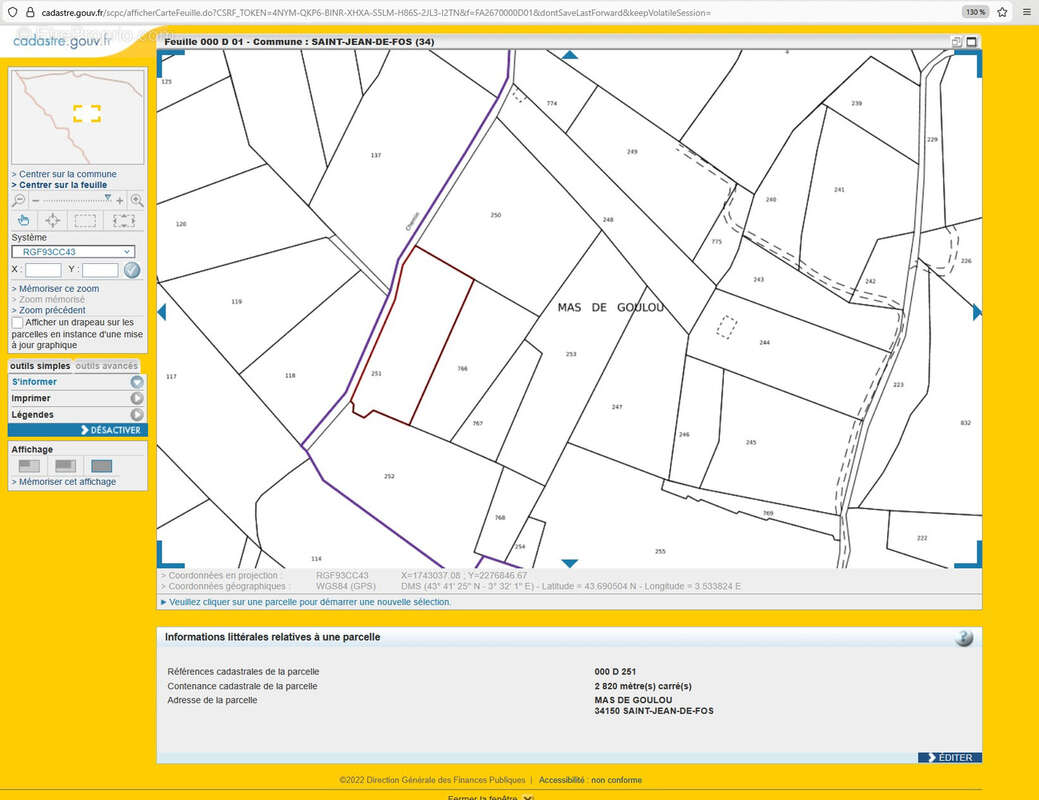
Task: Select the first Affichage display mode
Action: pyautogui.click(x=30, y=465)
